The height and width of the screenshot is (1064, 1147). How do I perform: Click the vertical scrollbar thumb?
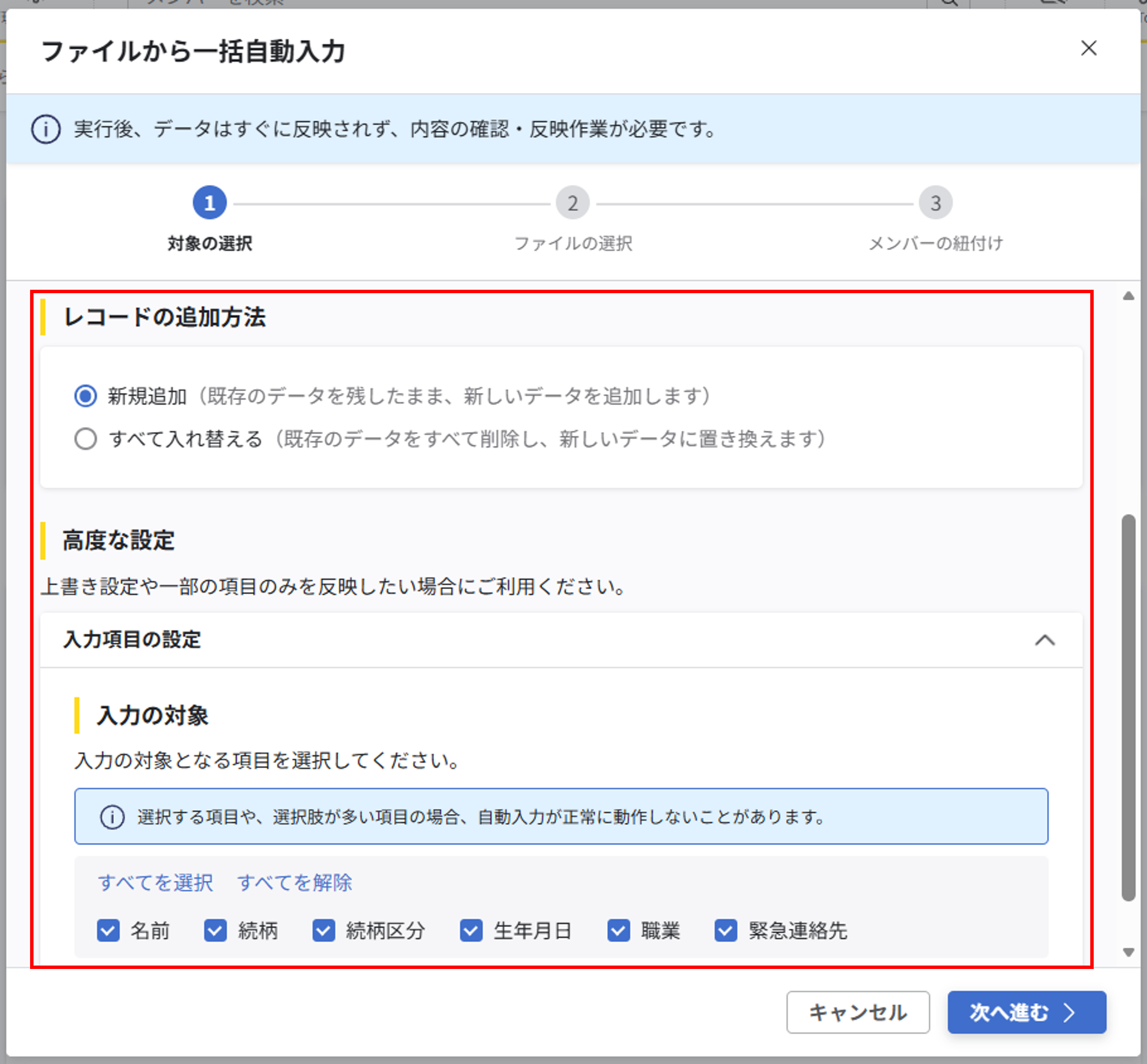click(x=1129, y=708)
